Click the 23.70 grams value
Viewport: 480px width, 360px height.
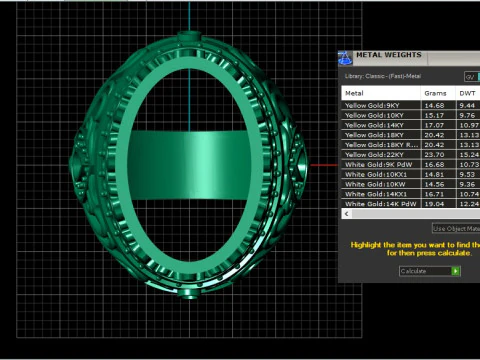coord(434,155)
